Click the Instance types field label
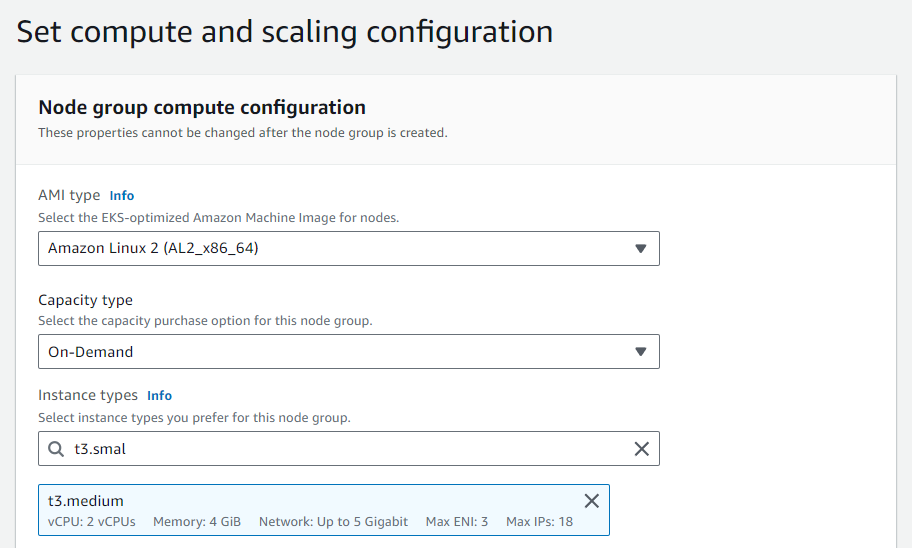912x548 pixels. [x=88, y=395]
